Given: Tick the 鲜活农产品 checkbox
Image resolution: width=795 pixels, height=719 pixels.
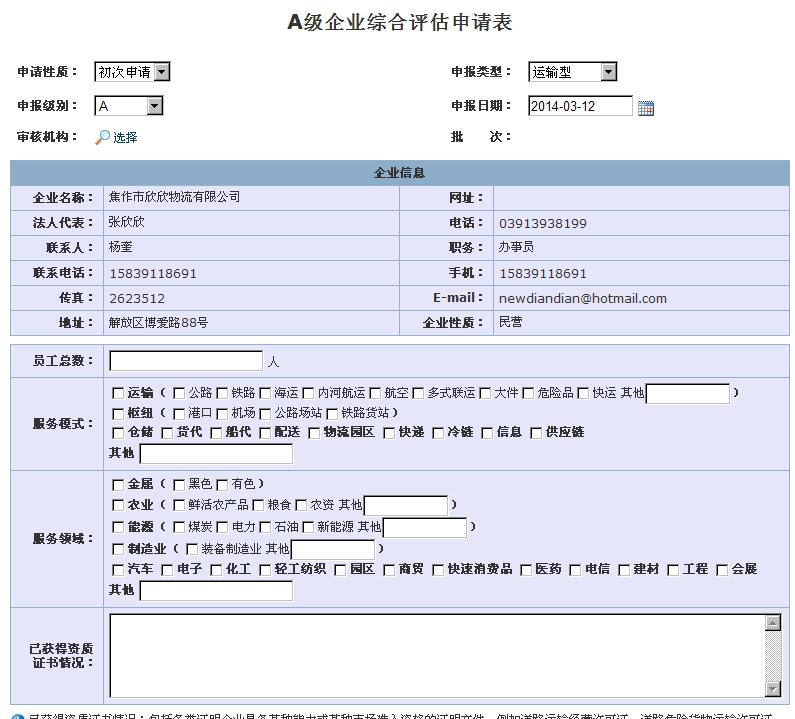Looking at the screenshot, I should coord(179,505).
